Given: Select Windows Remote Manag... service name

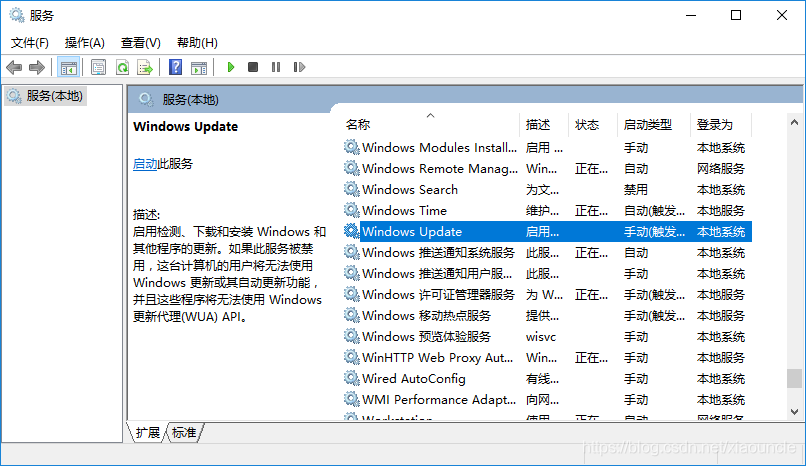Looking at the screenshot, I should click(440, 169).
